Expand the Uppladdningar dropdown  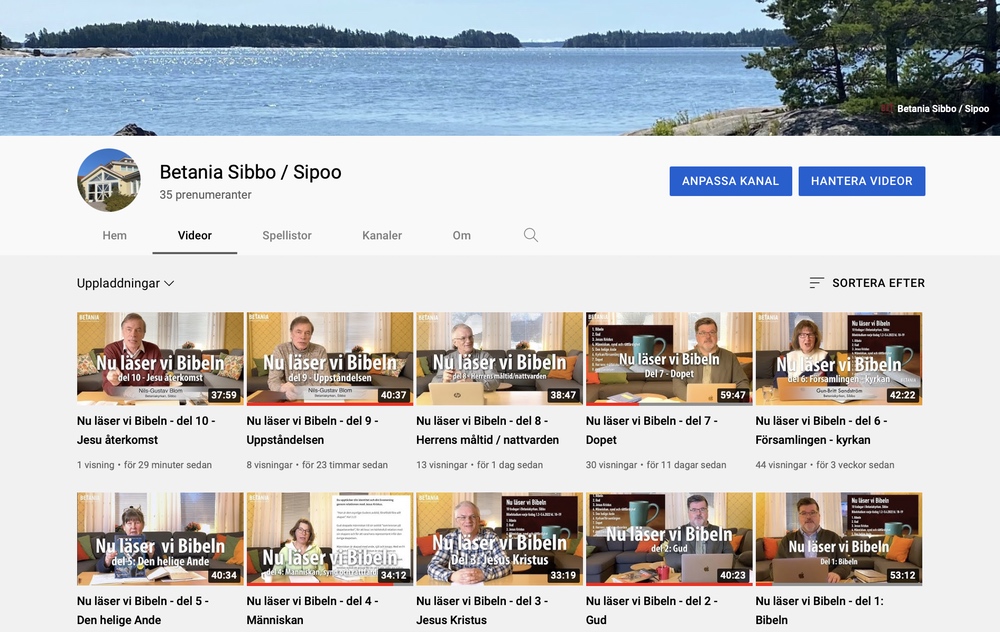tap(126, 283)
